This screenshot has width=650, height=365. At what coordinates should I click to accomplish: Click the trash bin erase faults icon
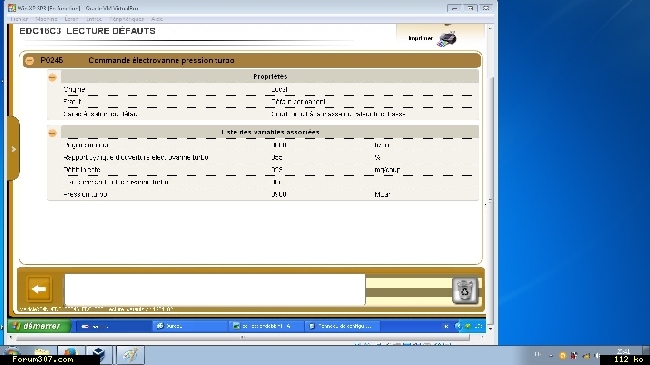tap(465, 290)
